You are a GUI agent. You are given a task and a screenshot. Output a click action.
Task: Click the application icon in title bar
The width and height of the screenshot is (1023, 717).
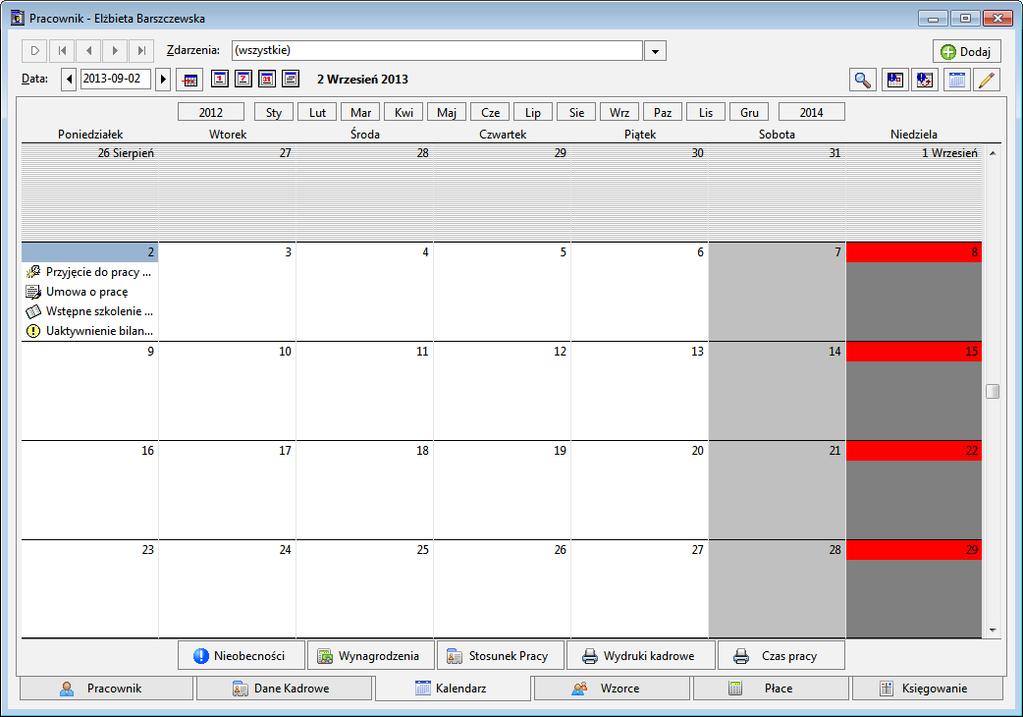(x=18, y=18)
